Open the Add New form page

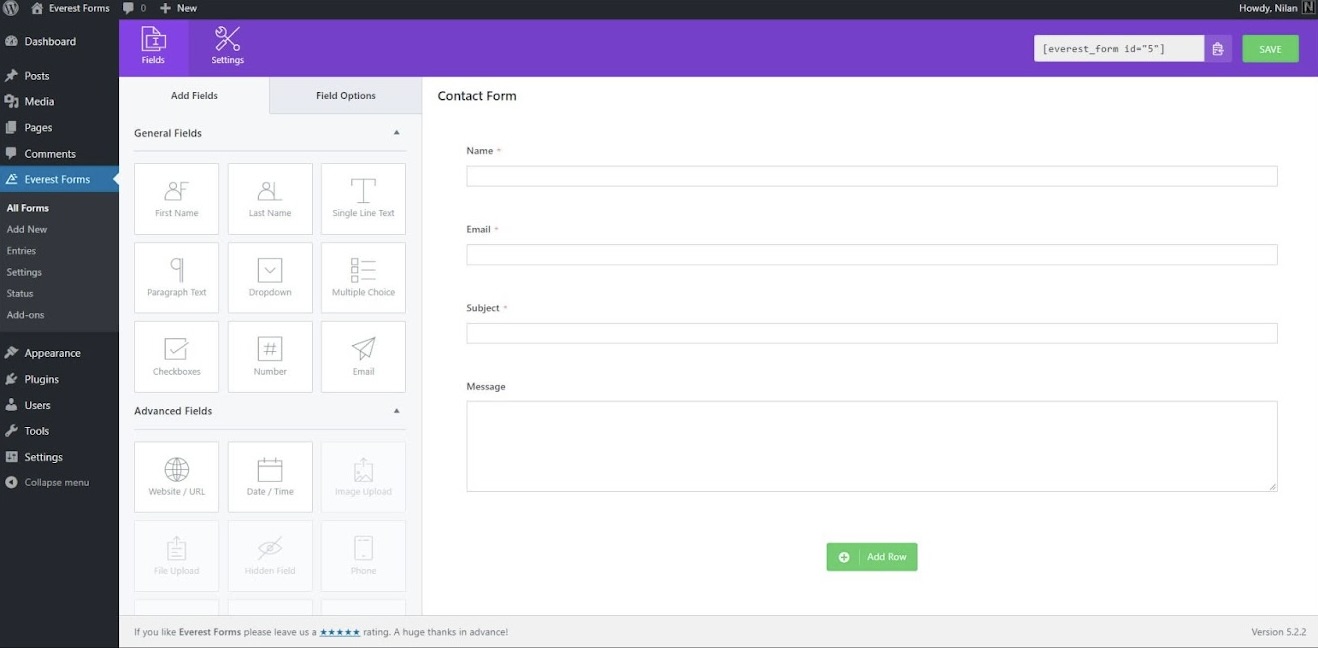pyautogui.click(x=27, y=228)
